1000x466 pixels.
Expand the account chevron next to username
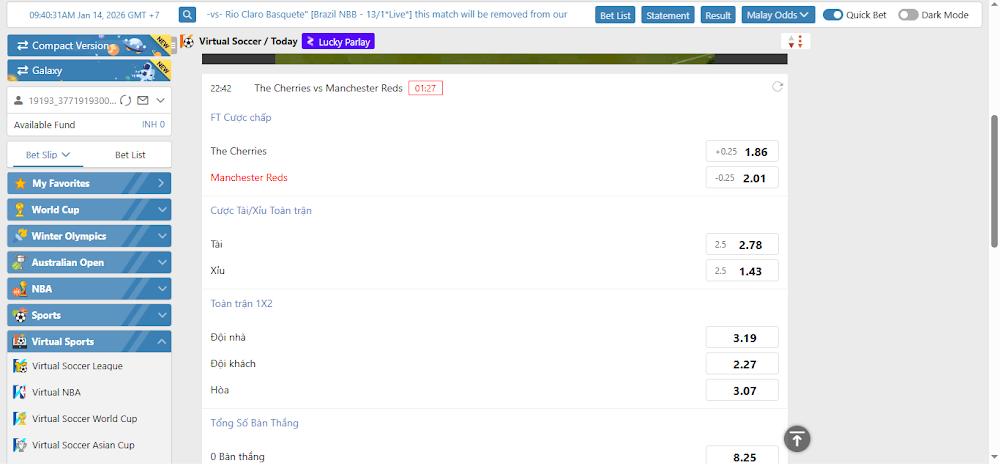pos(161,101)
